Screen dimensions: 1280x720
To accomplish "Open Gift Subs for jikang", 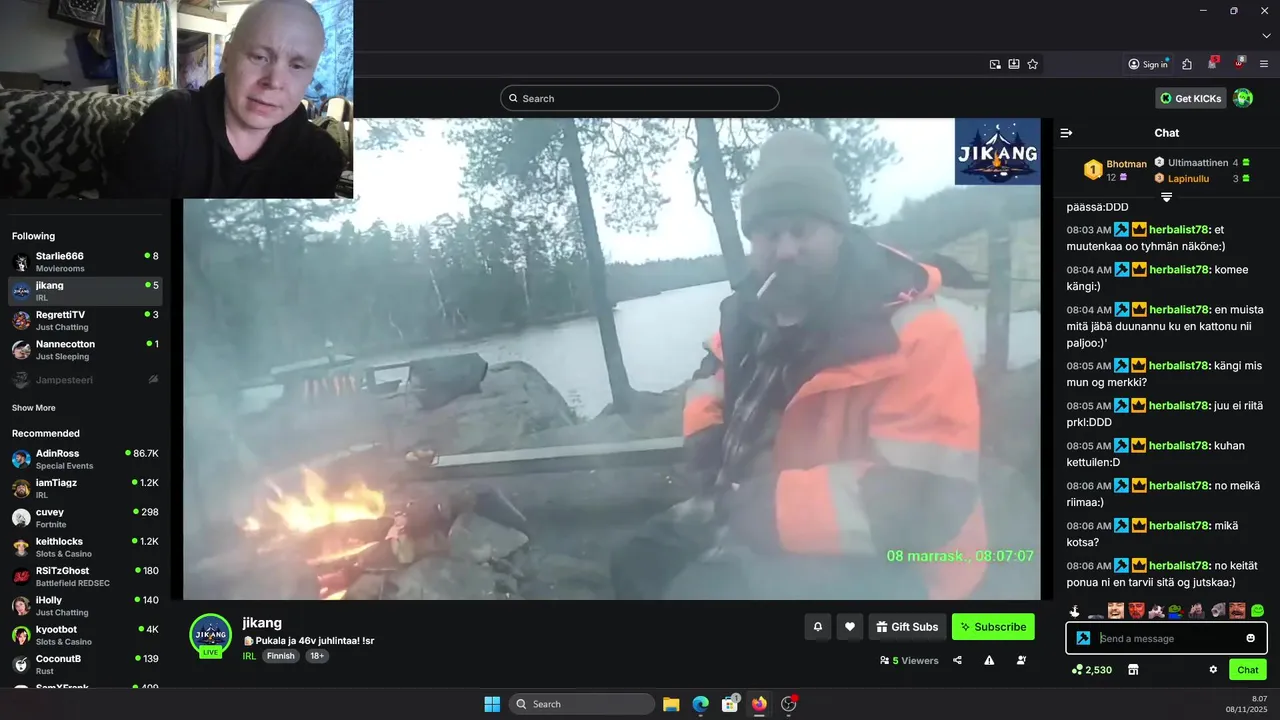I will 907,627.
